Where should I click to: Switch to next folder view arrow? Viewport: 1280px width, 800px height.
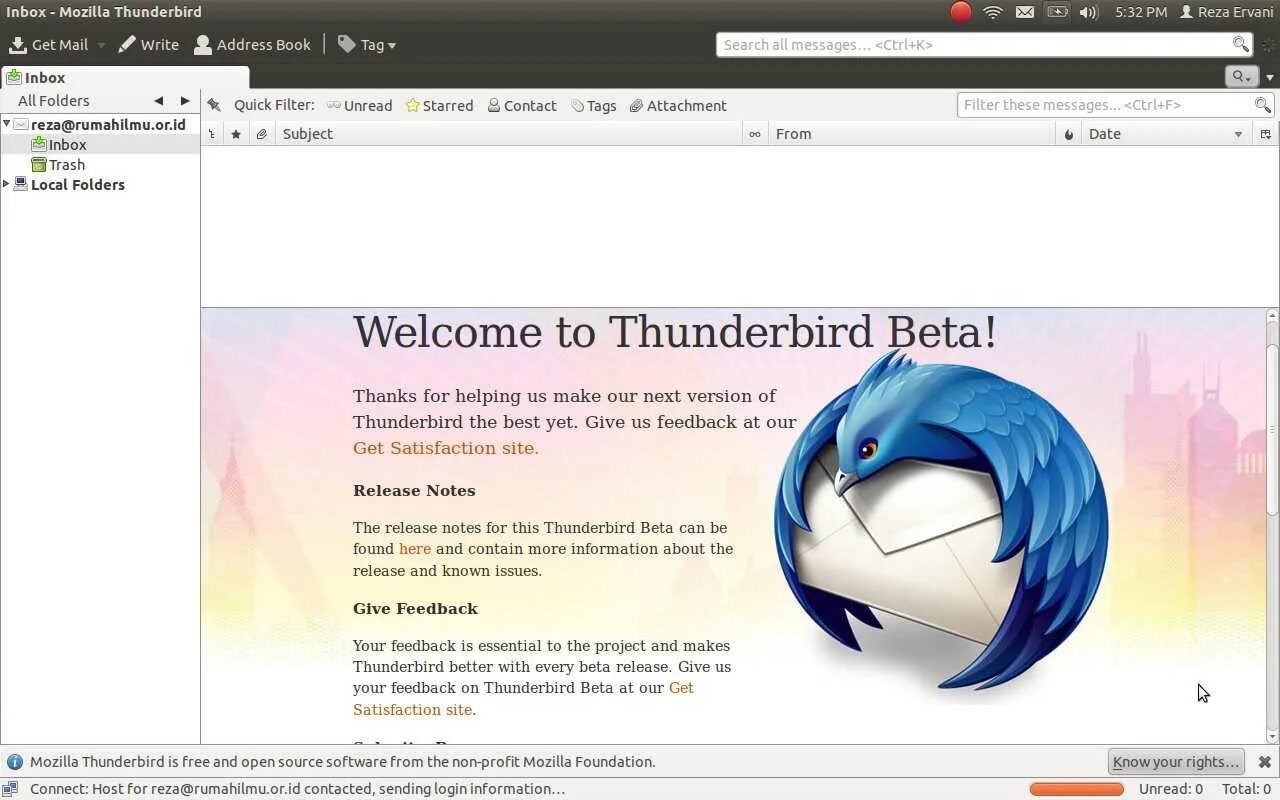185,101
